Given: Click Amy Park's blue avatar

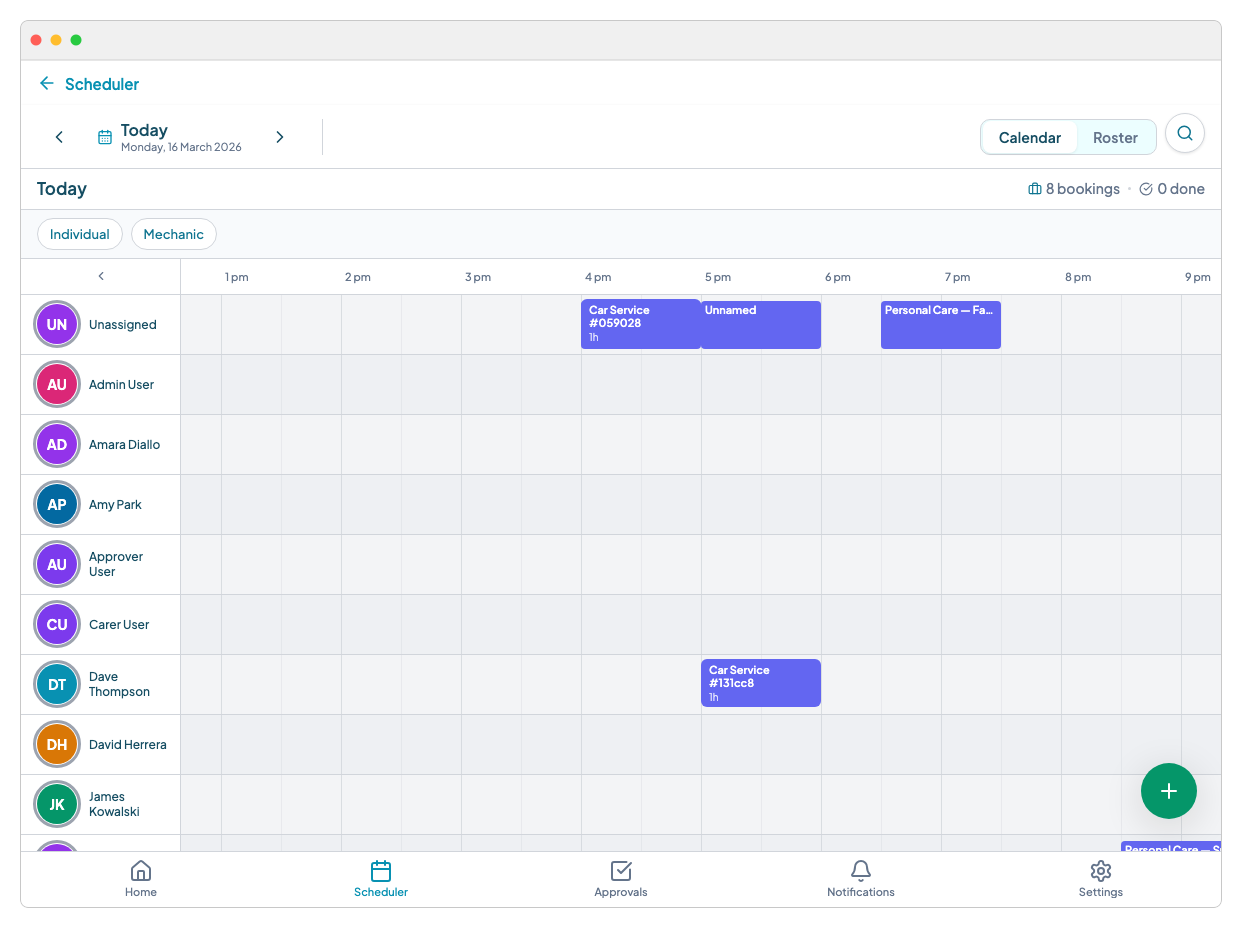Looking at the screenshot, I should point(57,505).
